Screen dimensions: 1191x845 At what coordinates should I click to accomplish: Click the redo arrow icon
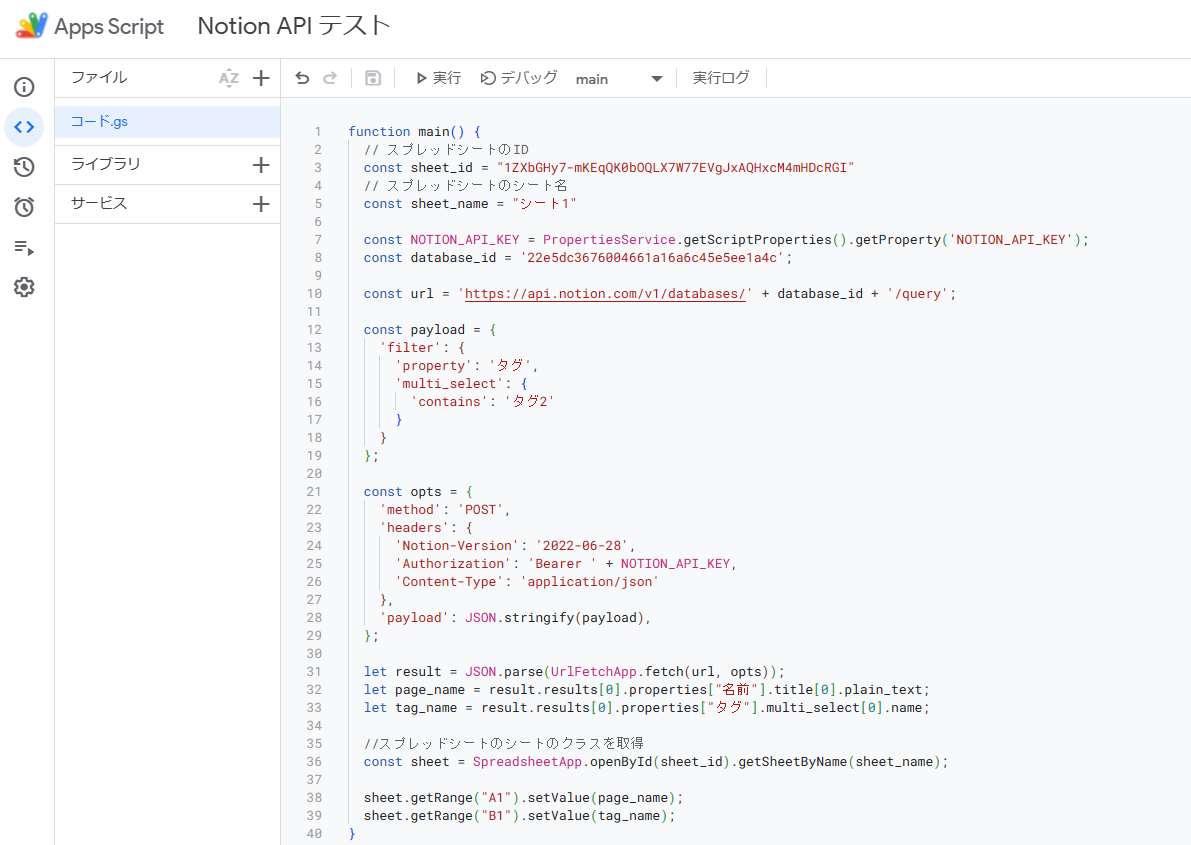click(x=330, y=78)
